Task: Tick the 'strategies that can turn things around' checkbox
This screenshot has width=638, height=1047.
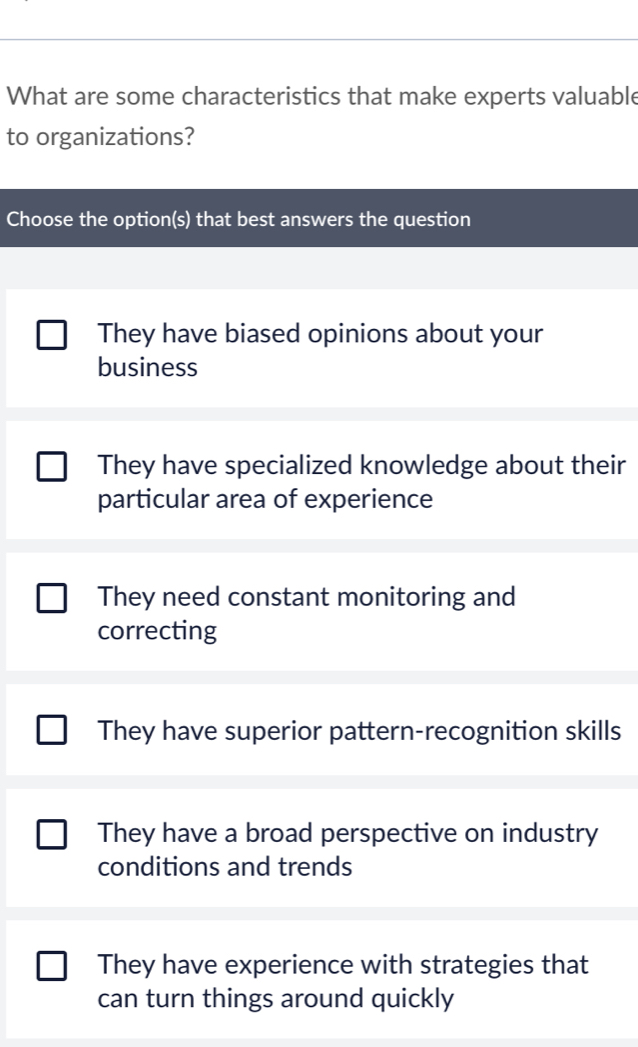Action: (53, 966)
